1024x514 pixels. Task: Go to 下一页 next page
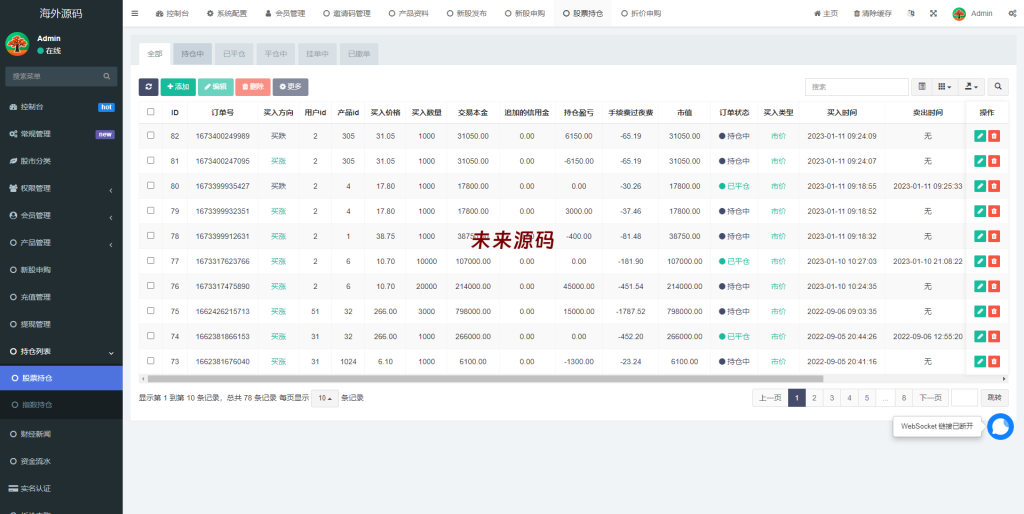tap(930, 398)
